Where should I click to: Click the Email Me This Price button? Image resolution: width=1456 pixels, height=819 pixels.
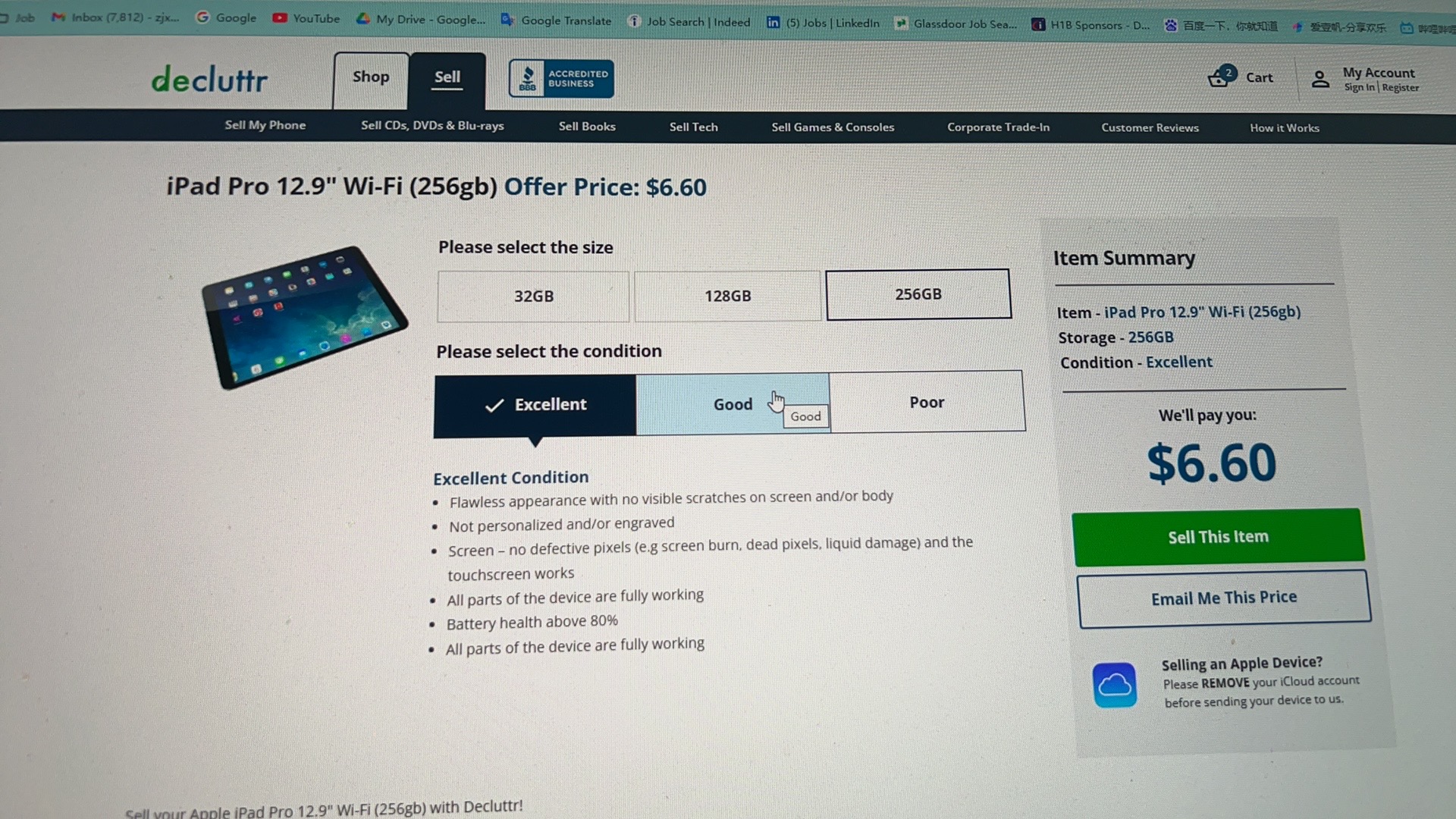1224,598
